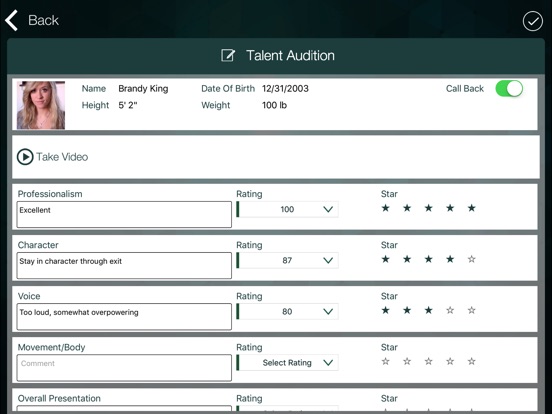The width and height of the screenshot is (552, 414).
Task: Toggle the Call Back switch
Action: click(x=509, y=88)
